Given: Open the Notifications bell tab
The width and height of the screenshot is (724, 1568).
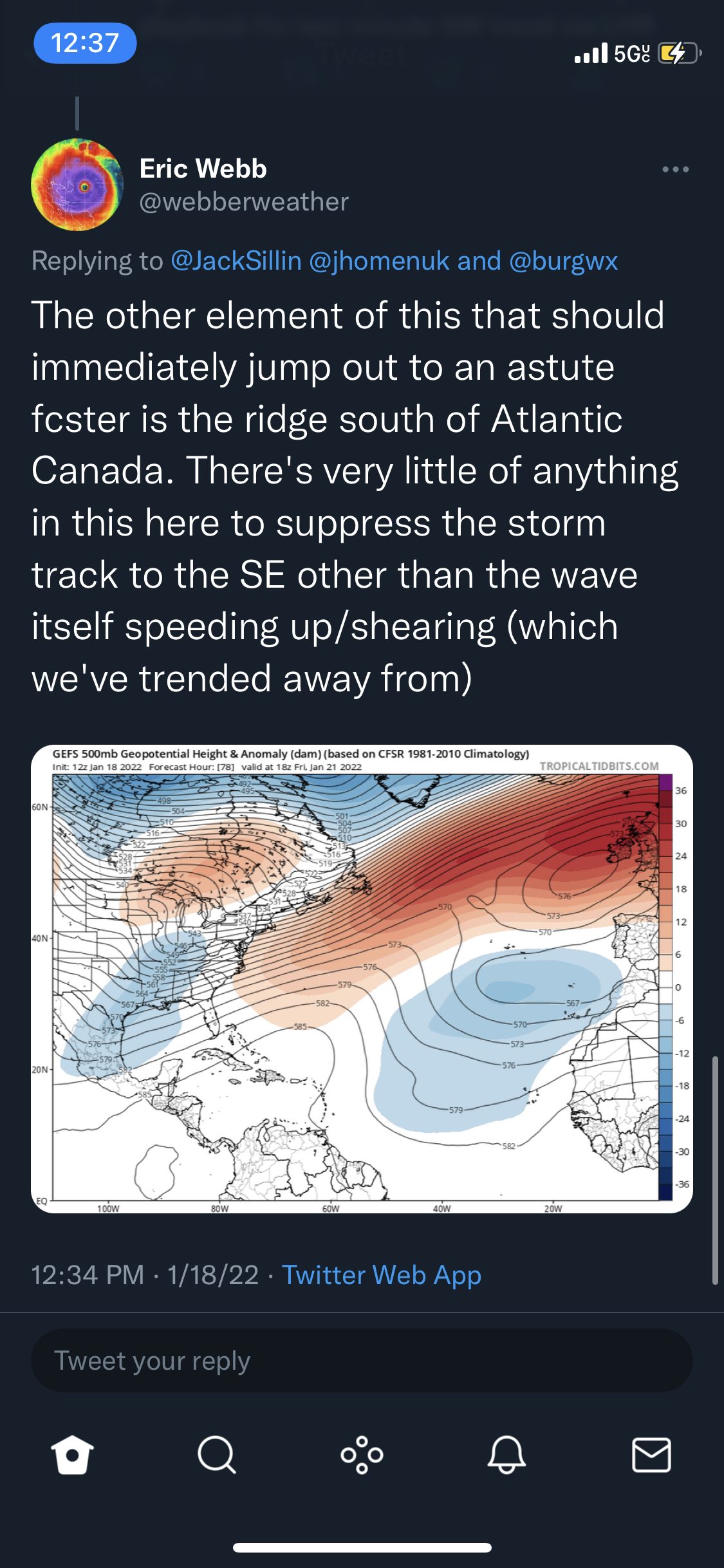Looking at the screenshot, I should (506, 1455).
